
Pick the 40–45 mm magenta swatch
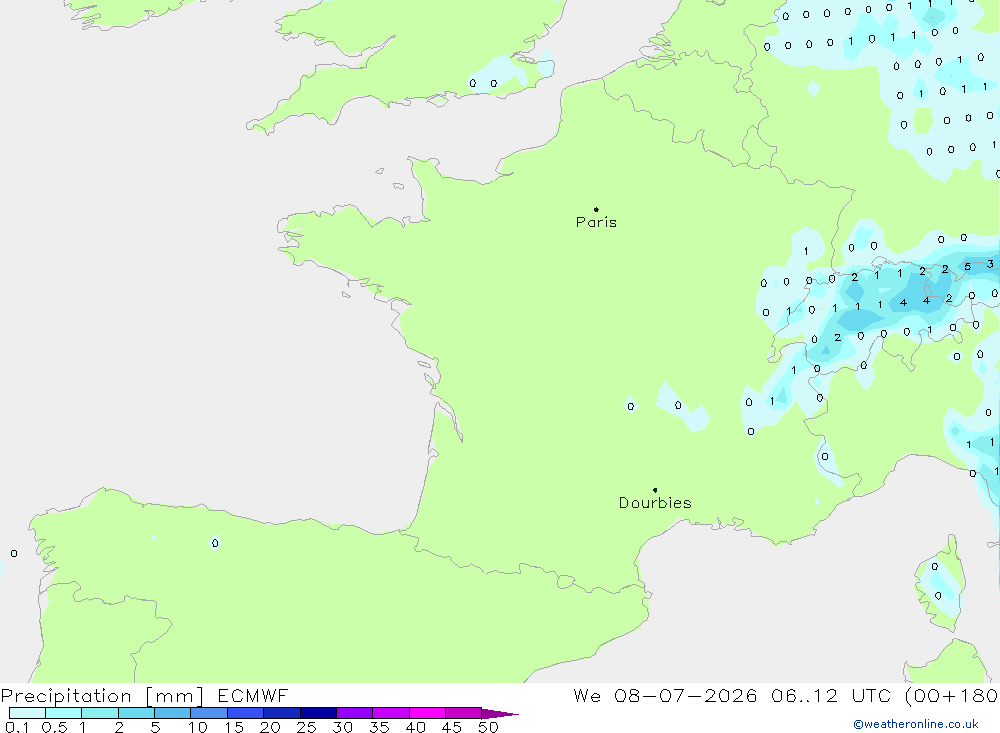(427, 713)
